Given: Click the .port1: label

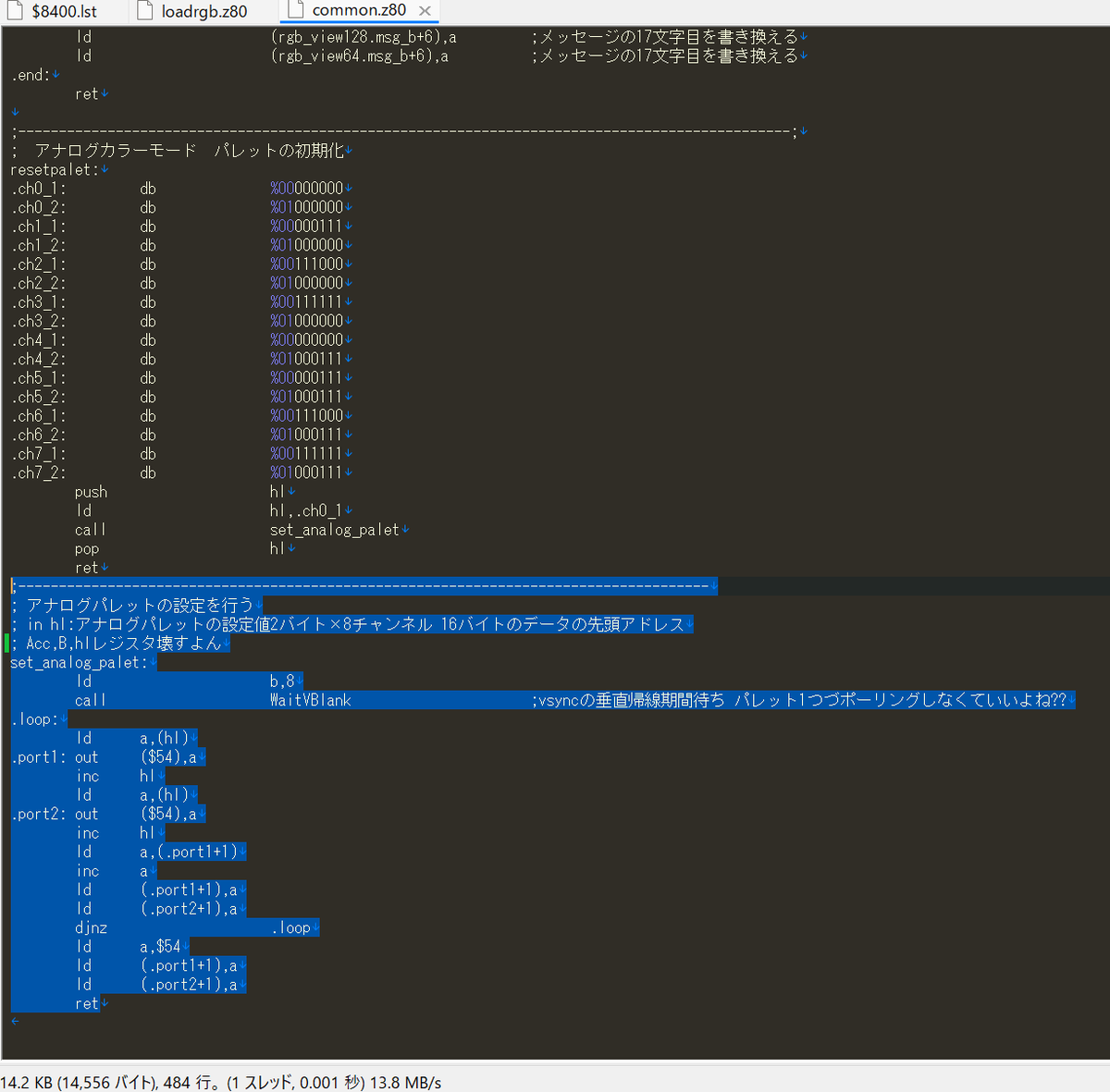Looking at the screenshot, I should point(39,757).
